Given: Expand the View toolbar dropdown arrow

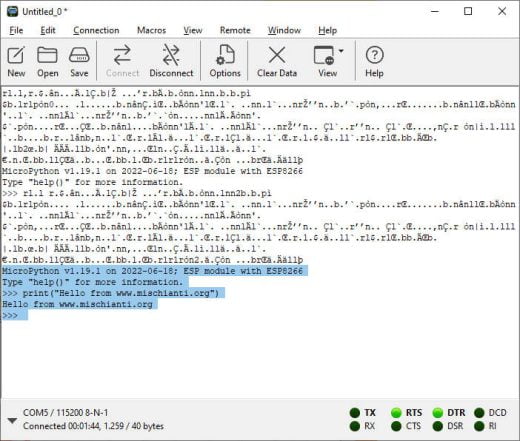Looking at the screenshot, I should (341, 51).
